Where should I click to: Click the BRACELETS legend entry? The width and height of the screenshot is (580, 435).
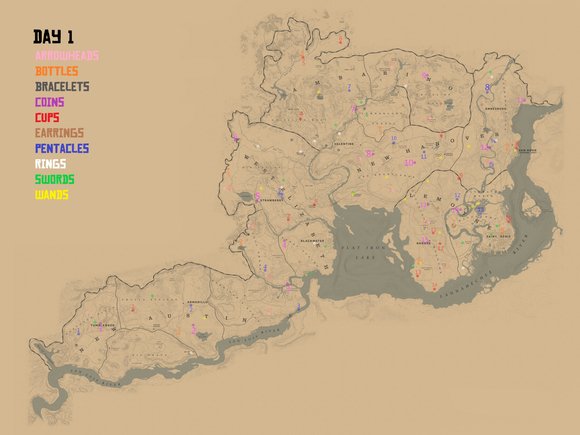[62, 87]
